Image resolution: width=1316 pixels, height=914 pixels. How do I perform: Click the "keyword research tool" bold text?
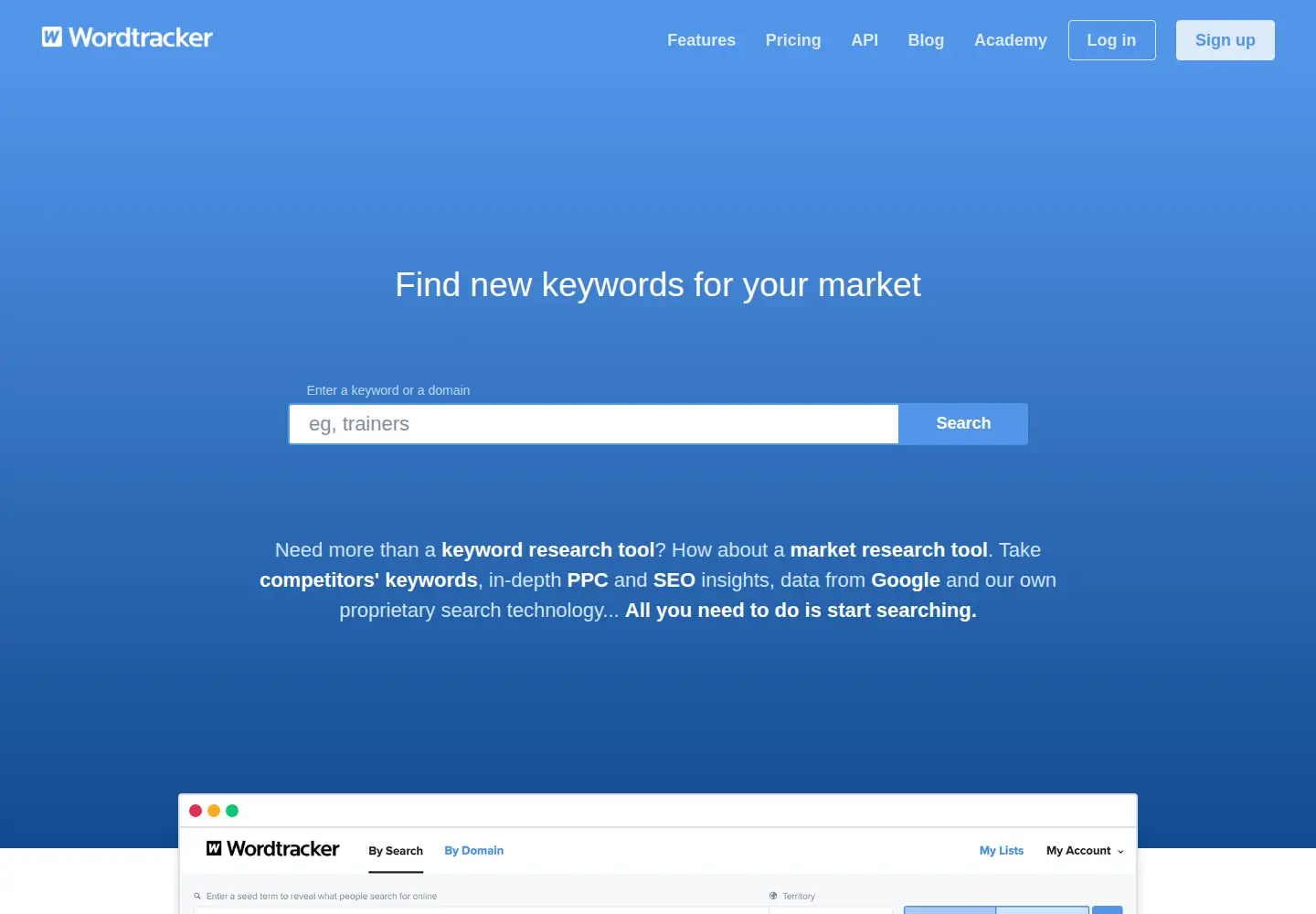(548, 550)
